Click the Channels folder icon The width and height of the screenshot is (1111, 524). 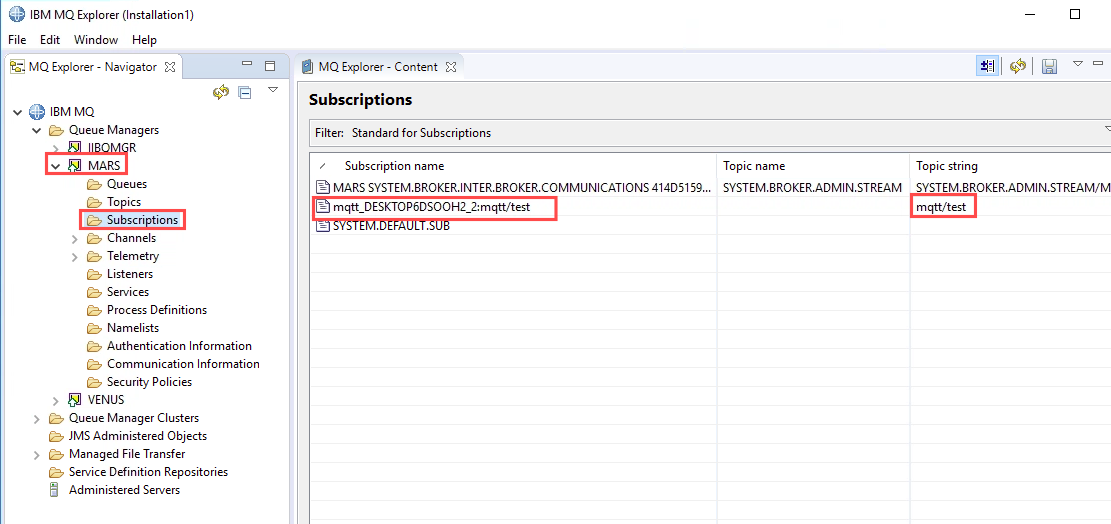94,238
